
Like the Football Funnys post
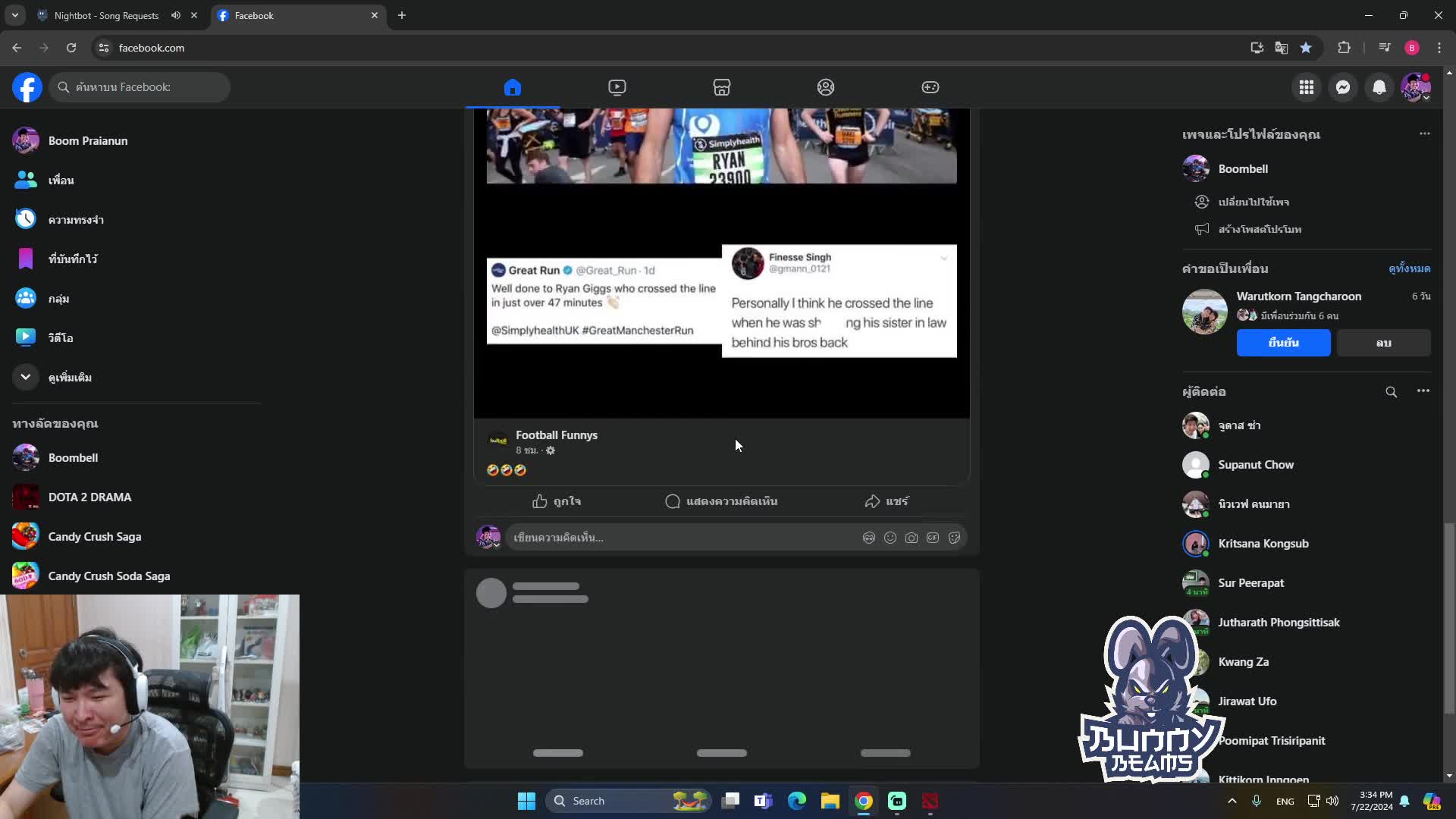click(557, 501)
